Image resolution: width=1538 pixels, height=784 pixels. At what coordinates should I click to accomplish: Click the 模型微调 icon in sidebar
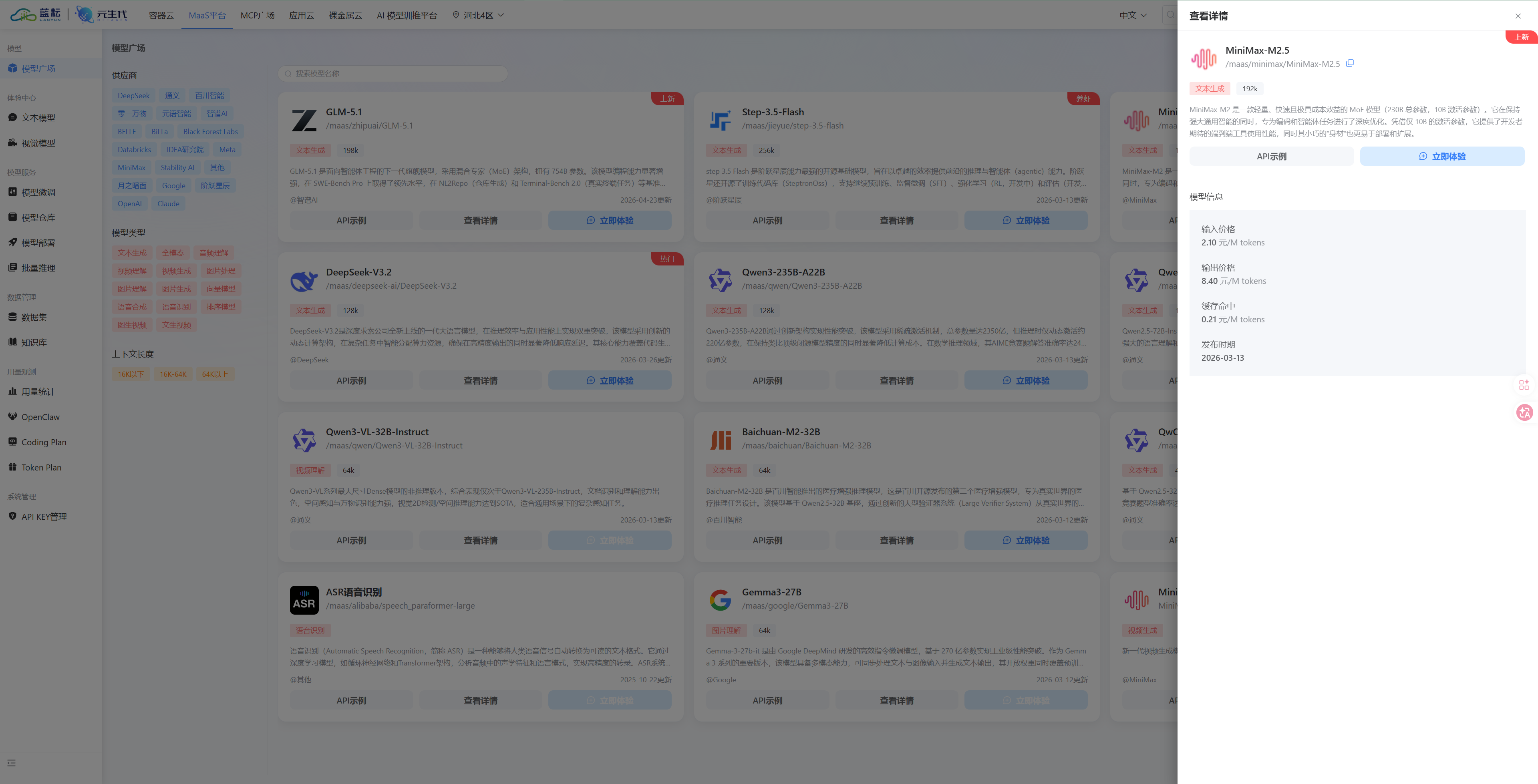coord(12,192)
